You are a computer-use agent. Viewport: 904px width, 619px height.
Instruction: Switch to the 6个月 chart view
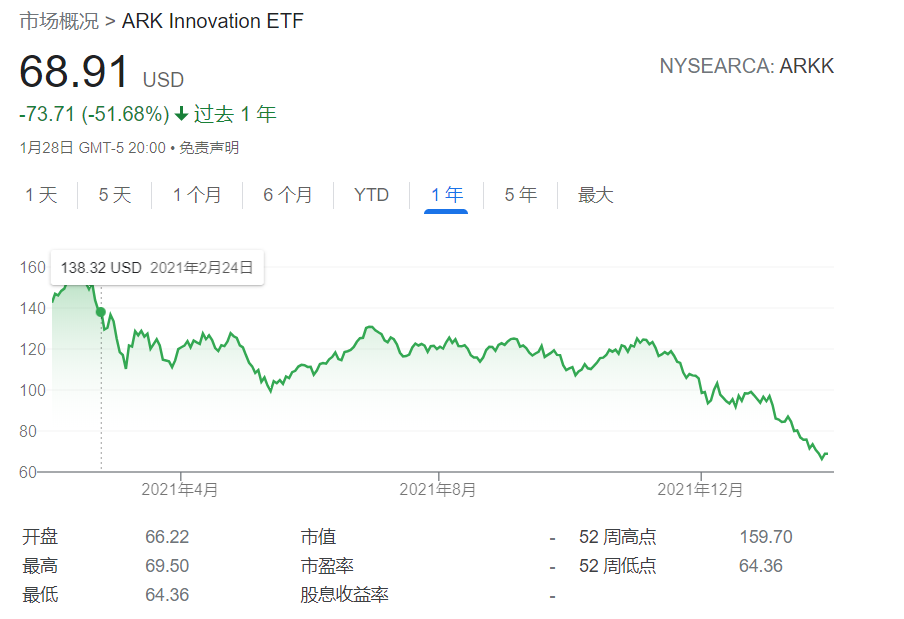point(288,195)
